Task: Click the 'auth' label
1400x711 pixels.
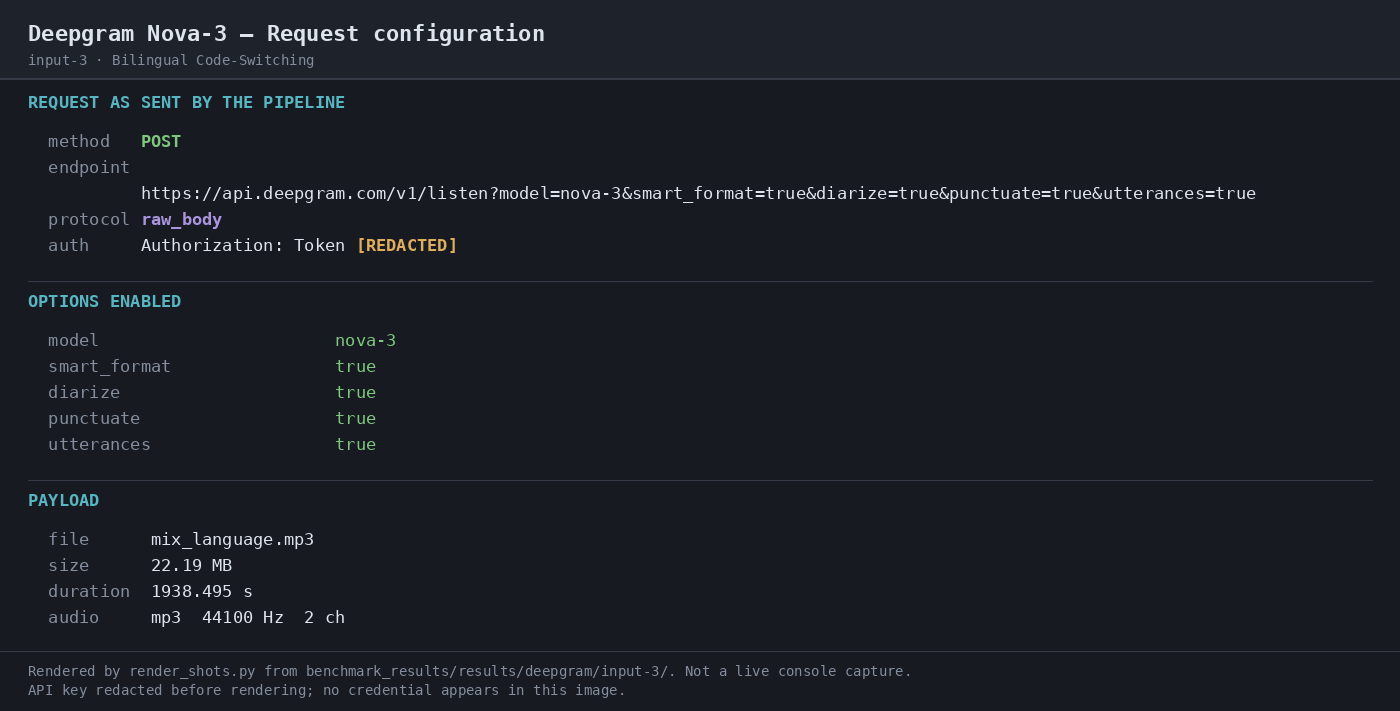Action: pyautogui.click(x=68, y=246)
